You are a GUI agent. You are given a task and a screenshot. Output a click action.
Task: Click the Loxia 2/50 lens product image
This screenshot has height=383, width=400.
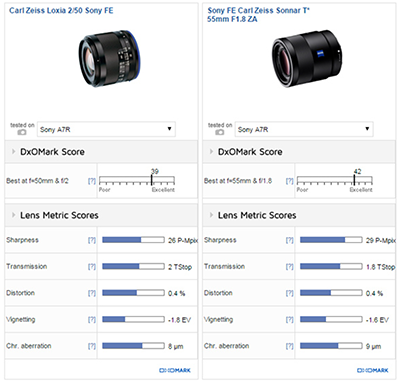pyautogui.click(x=109, y=58)
